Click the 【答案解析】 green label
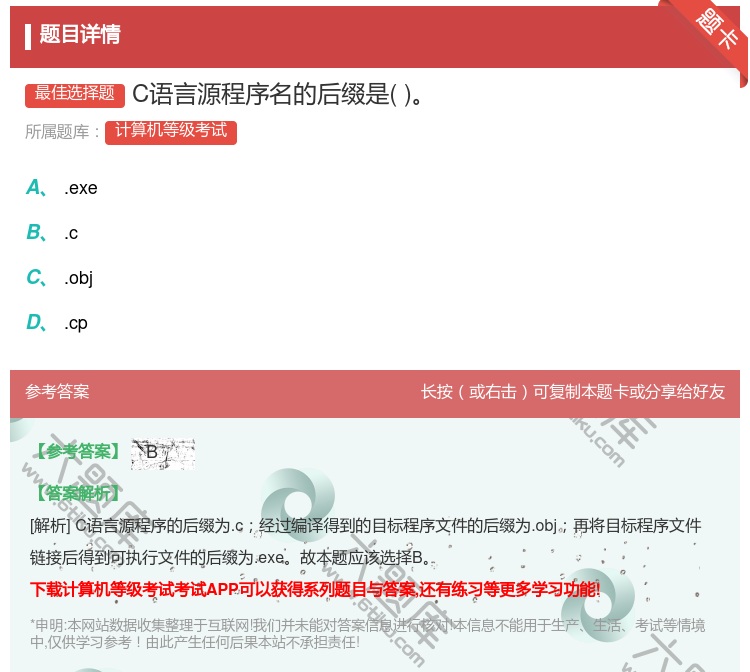This screenshot has width=750, height=672. point(77,493)
